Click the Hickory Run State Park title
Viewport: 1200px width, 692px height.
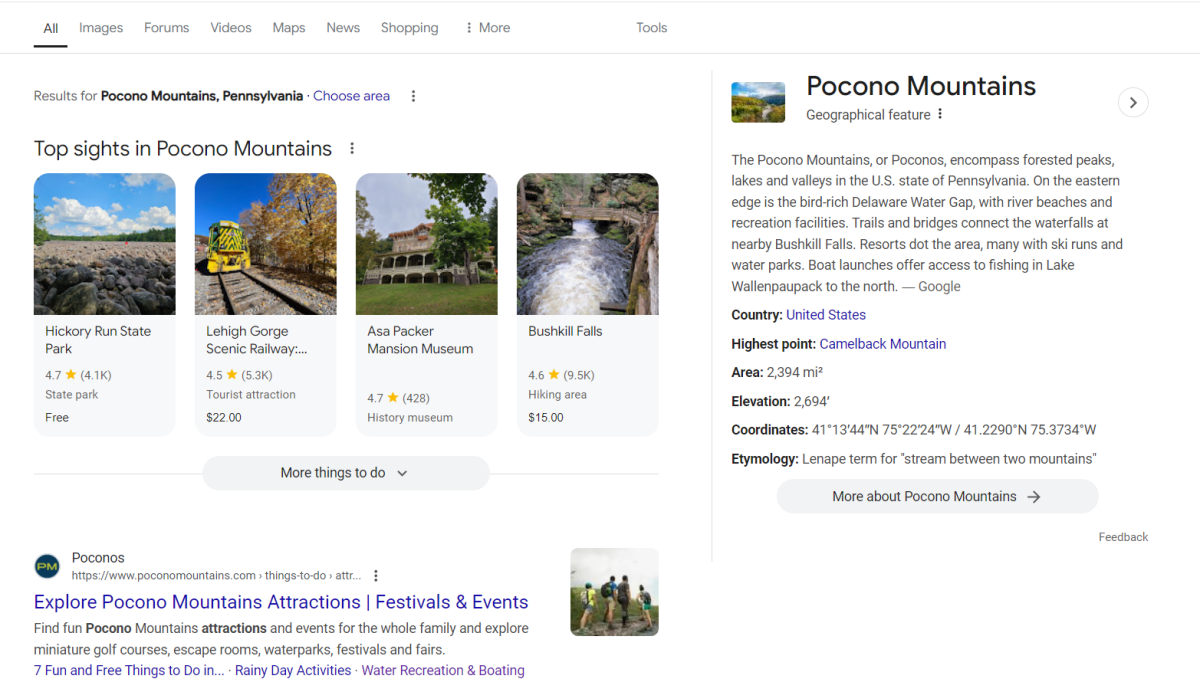[x=98, y=340]
